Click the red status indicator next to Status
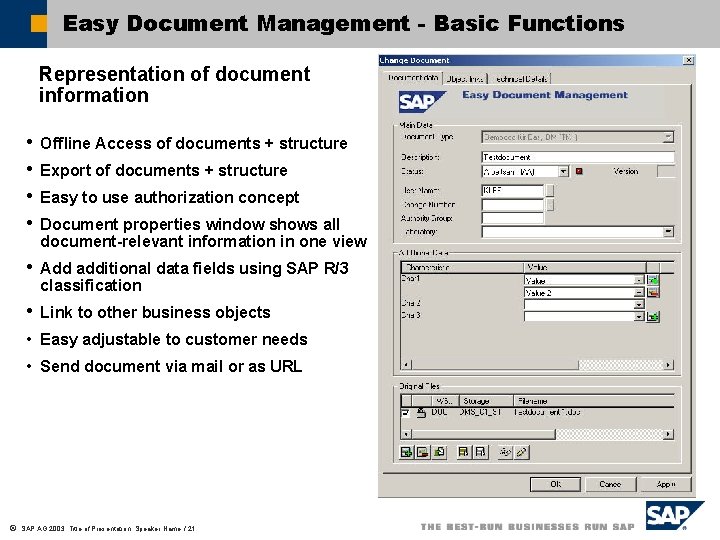This screenshot has width=720, height=540. coord(579,171)
